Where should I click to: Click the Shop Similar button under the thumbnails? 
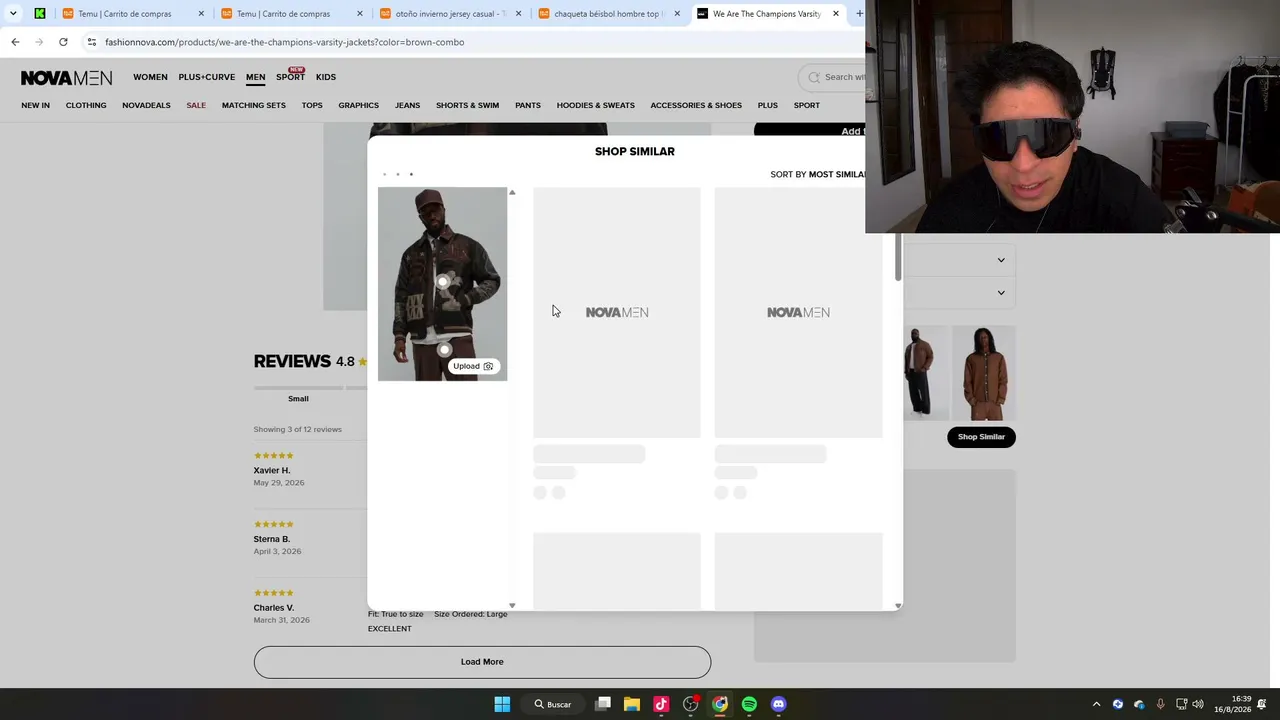(981, 437)
